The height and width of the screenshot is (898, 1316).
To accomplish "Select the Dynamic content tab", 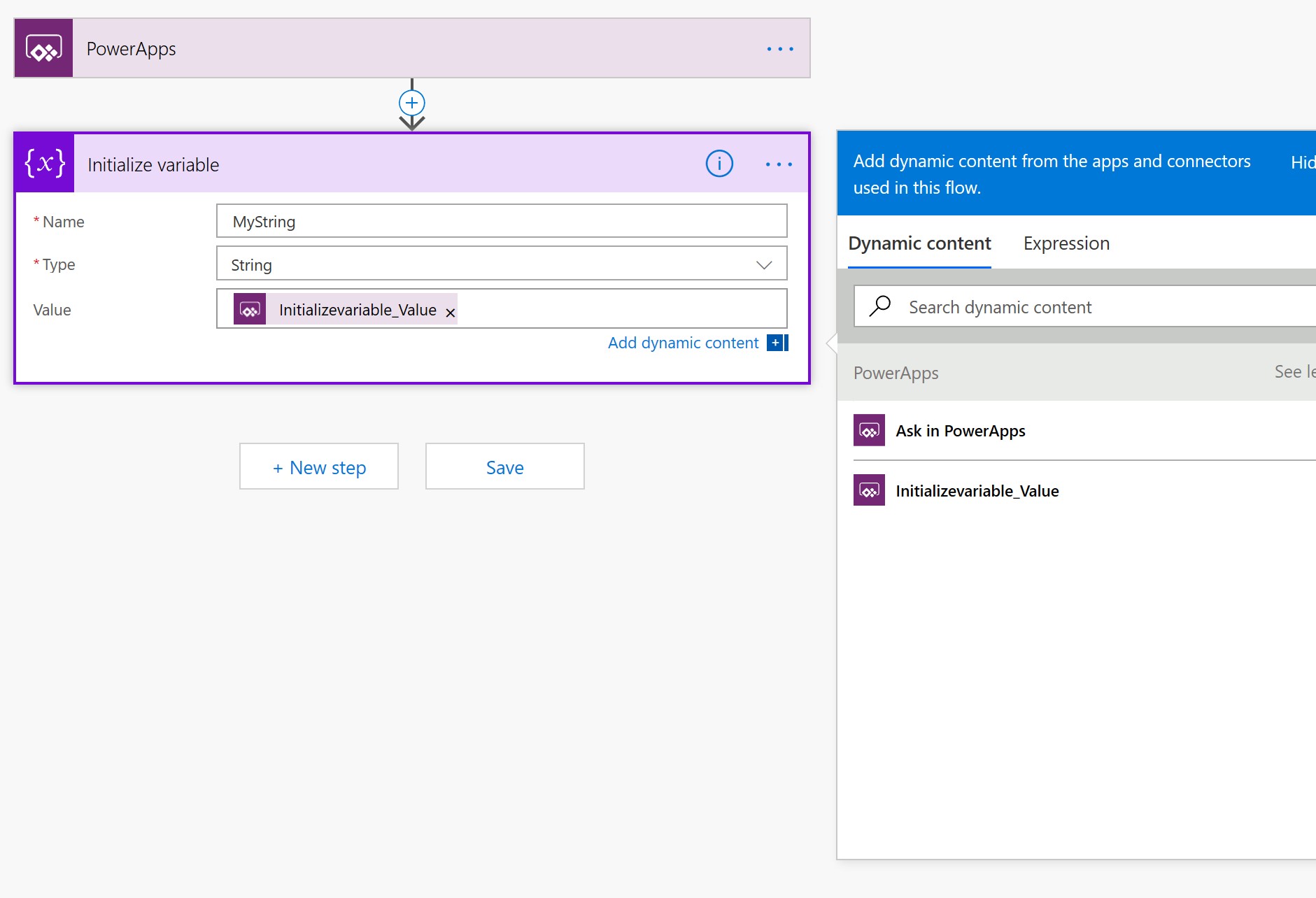I will click(919, 243).
